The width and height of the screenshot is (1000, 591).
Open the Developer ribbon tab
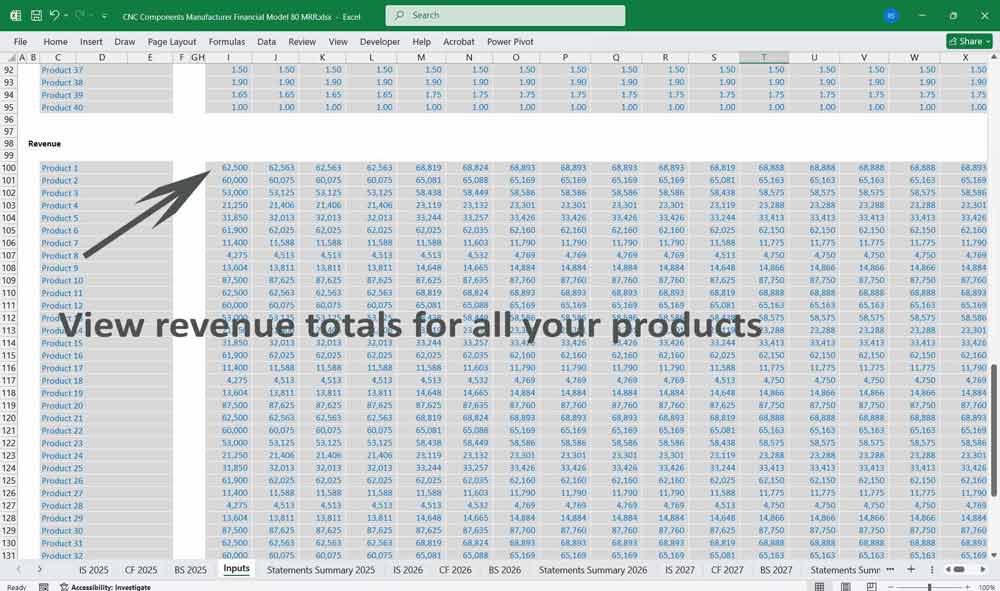[379, 41]
